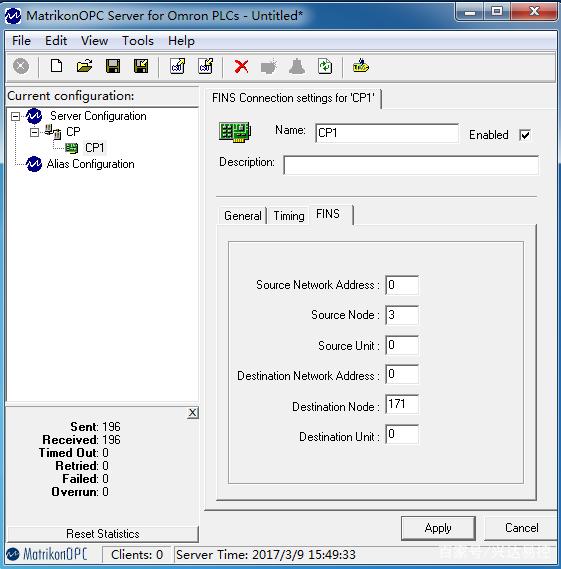561x569 pixels.
Task: Click the Cancel button
Action: [x=521, y=528]
